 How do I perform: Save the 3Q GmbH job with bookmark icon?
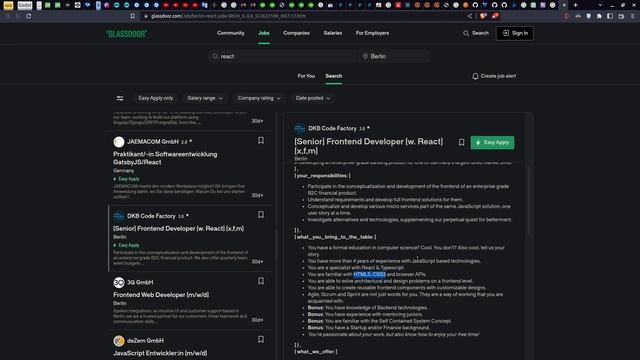(x=261, y=281)
